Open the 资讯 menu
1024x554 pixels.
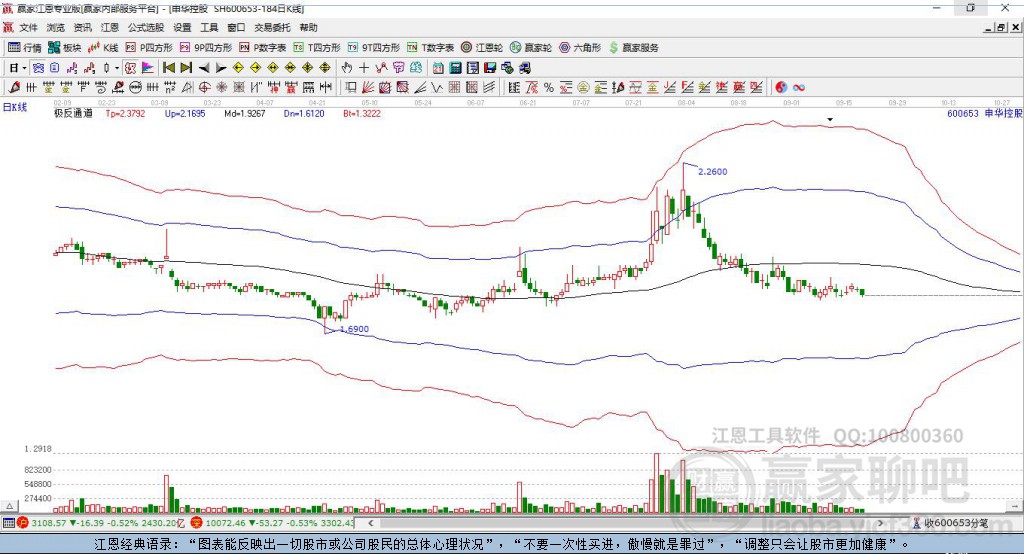click(82, 27)
